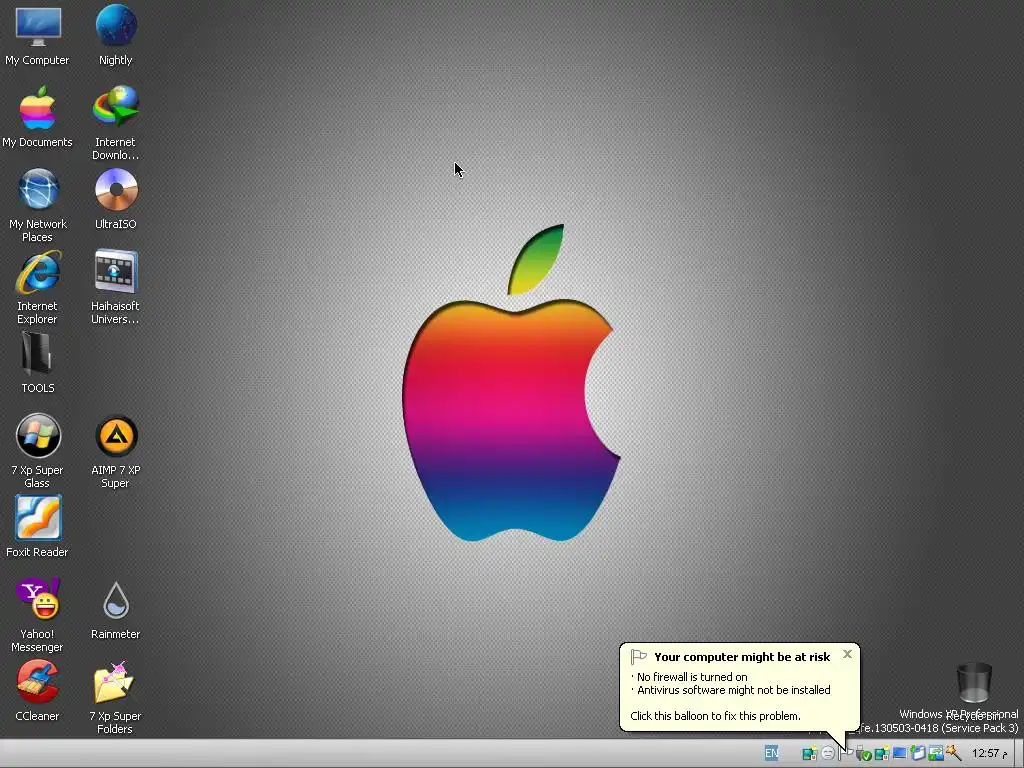Click the 12:57 taskbar clock

point(989,753)
